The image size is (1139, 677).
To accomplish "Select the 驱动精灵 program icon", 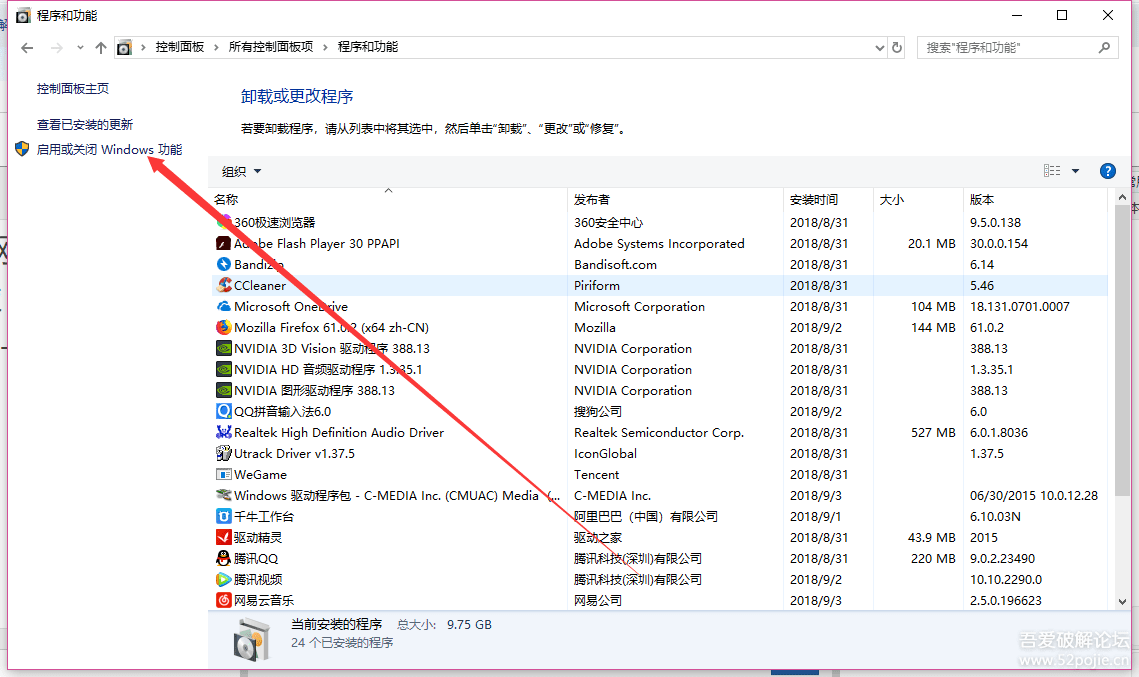I will coord(224,537).
